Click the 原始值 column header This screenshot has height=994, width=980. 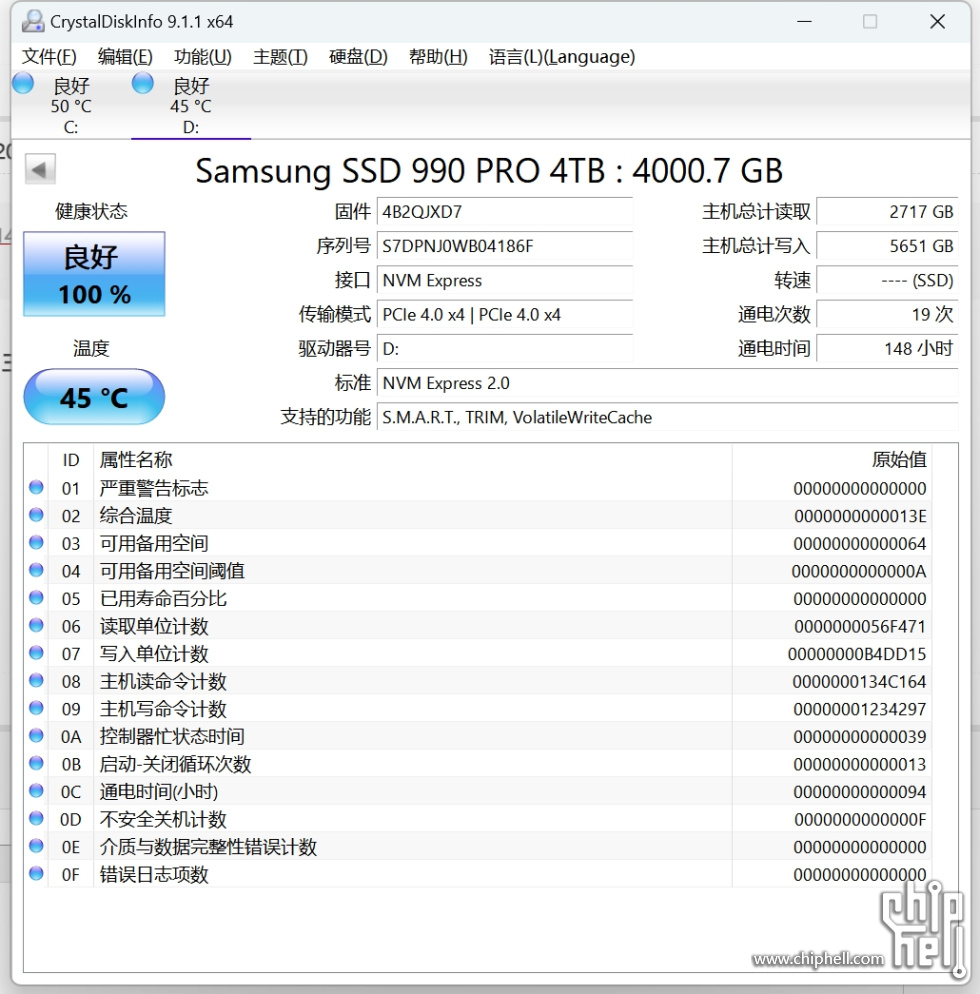click(x=832, y=460)
